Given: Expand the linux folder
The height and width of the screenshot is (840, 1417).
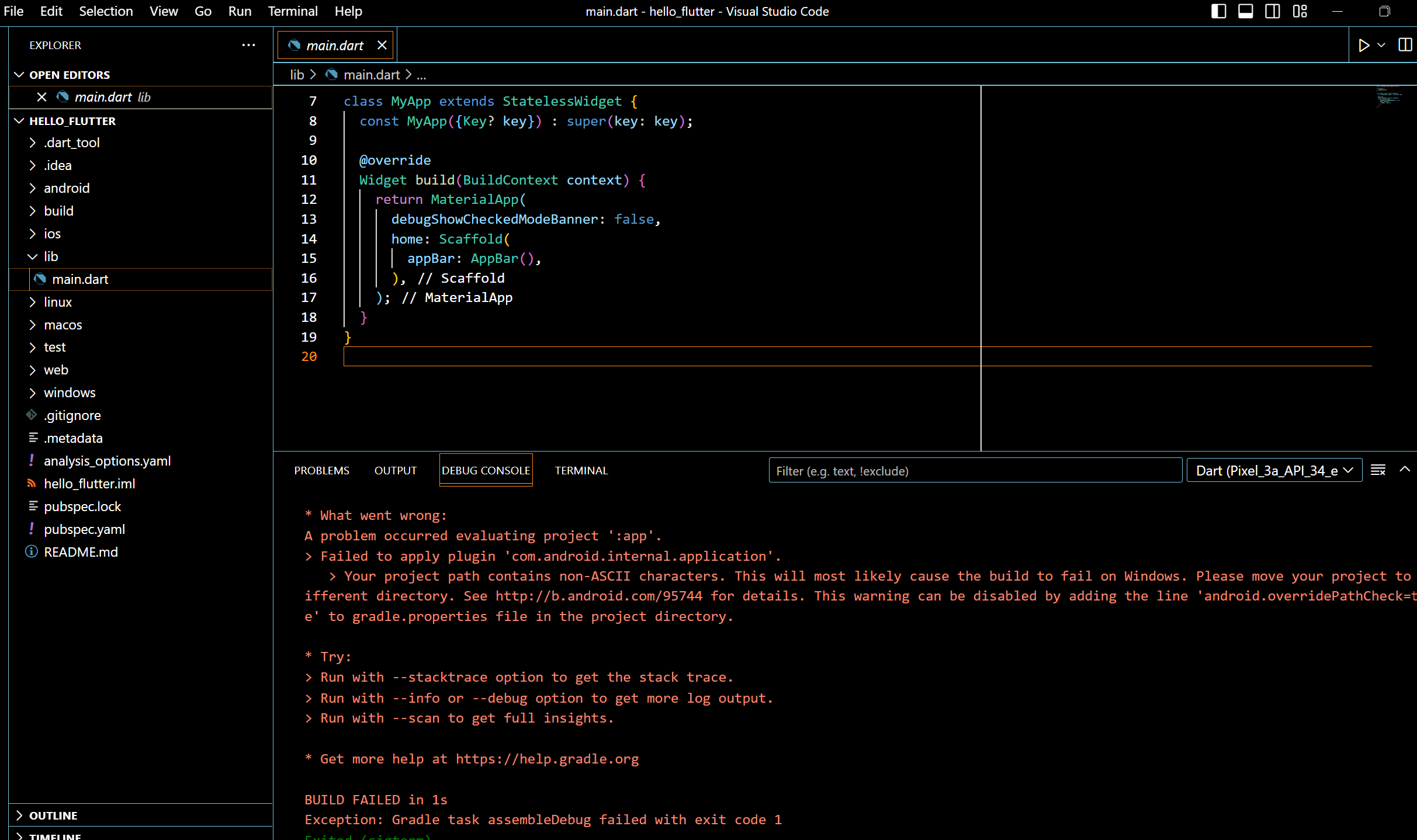Looking at the screenshot, I should point(141,302).
